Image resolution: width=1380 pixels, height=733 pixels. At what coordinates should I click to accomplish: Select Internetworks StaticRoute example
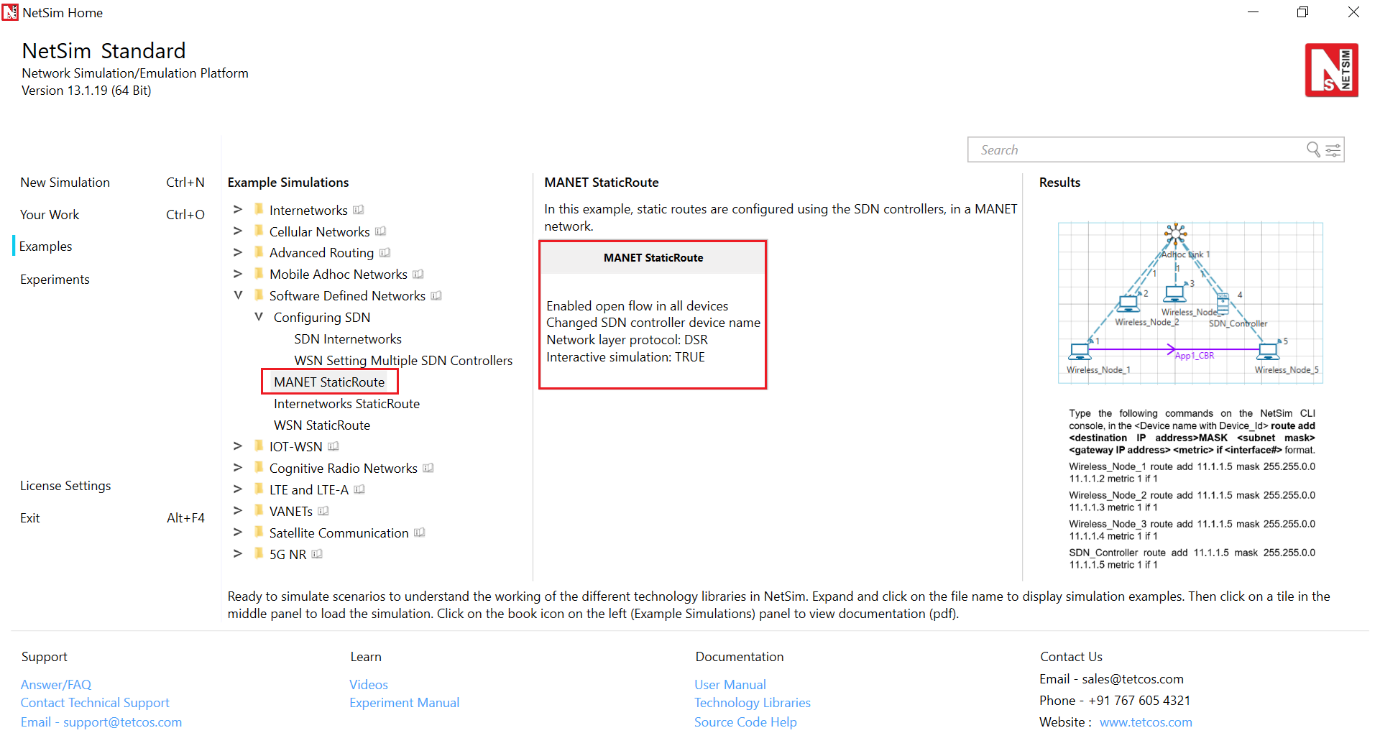coord(347,404)
